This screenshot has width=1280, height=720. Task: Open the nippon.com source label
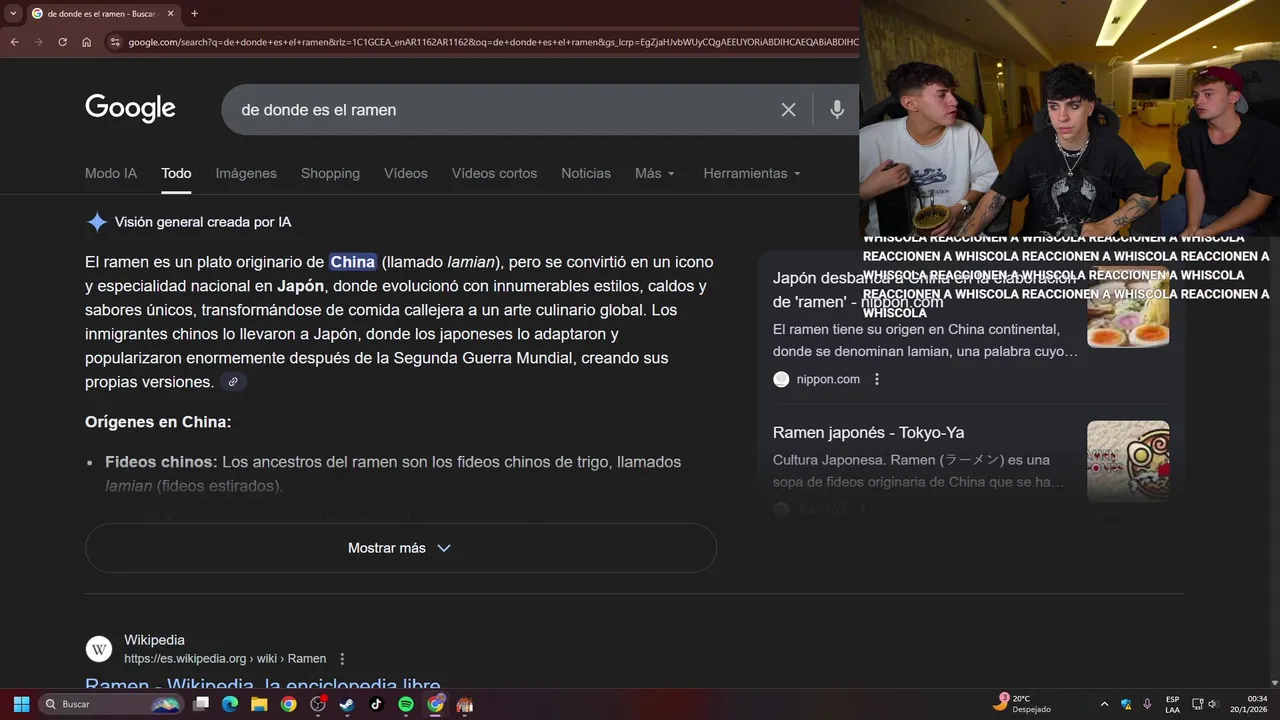(x=828, y=379)
